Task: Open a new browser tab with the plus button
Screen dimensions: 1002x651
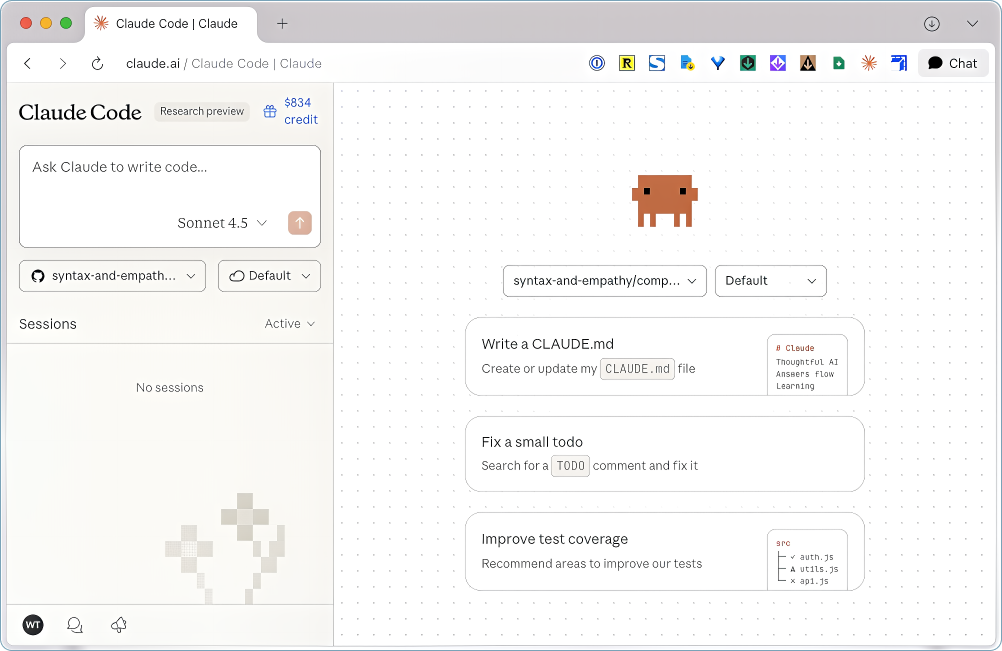Action: (282, 22)
